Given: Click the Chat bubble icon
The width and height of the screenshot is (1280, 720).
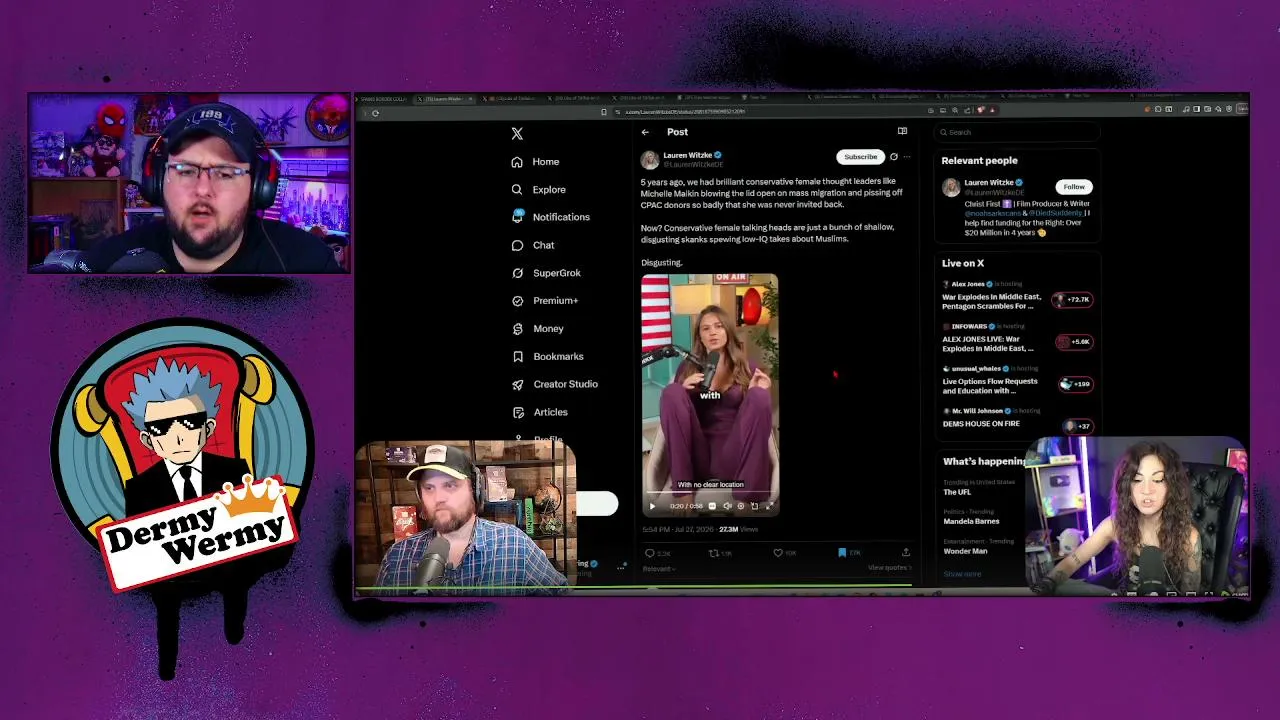Looking at the screenshot, I should pyautogui.click(x=517, y=245).
